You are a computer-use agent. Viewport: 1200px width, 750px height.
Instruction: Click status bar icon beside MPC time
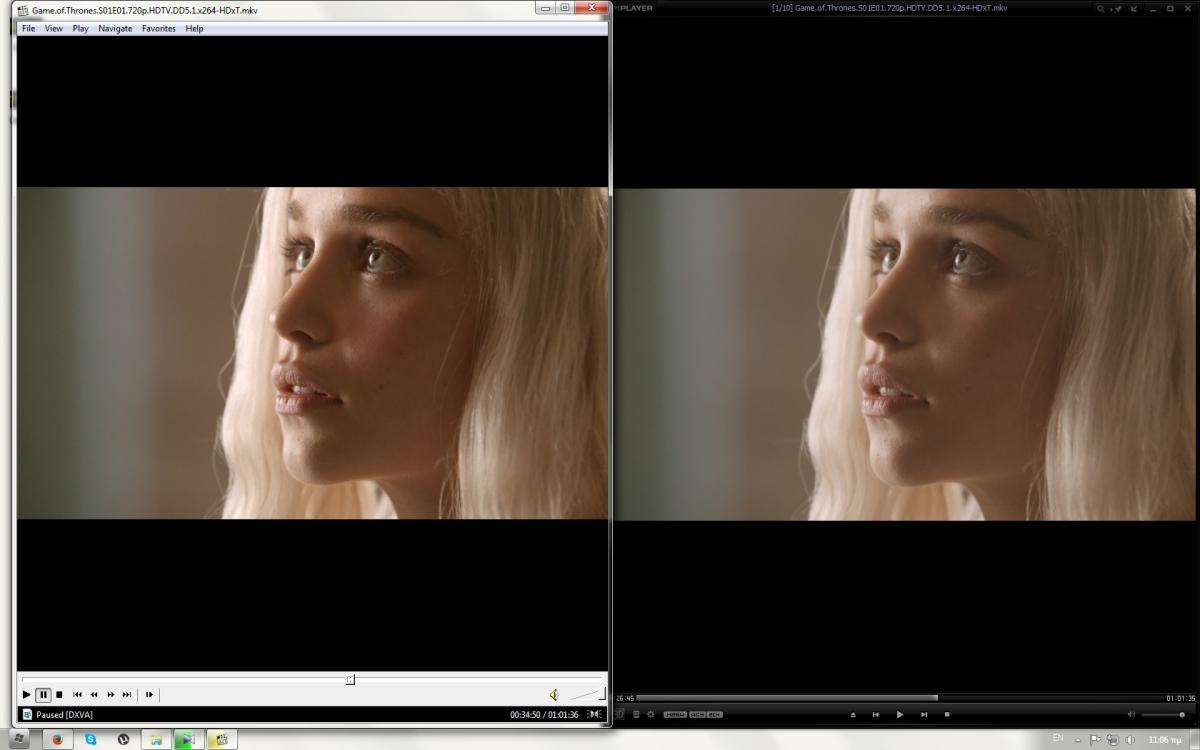click(x=595, y=714)
